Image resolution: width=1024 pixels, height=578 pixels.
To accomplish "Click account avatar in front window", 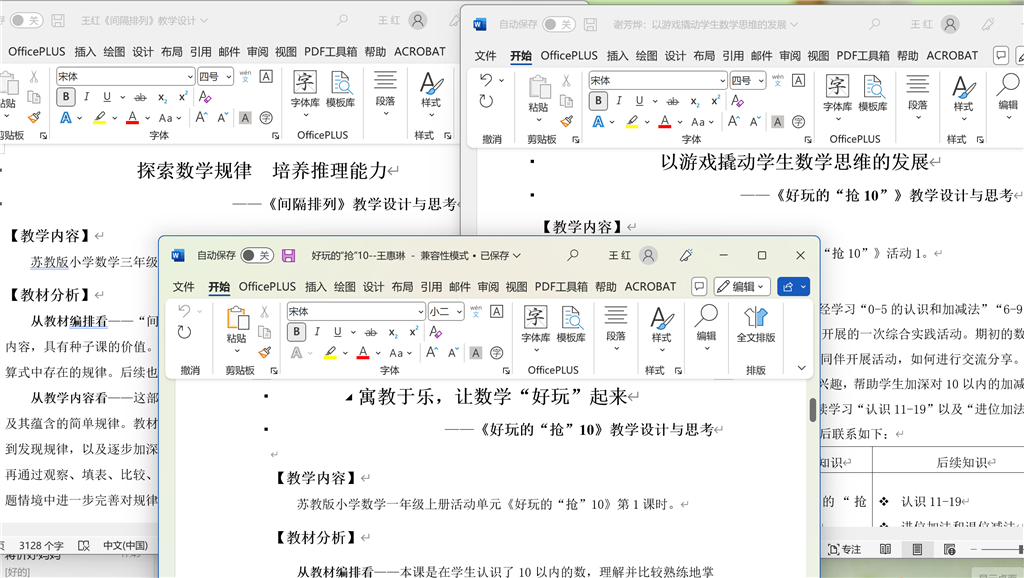I will coord(648,255).
